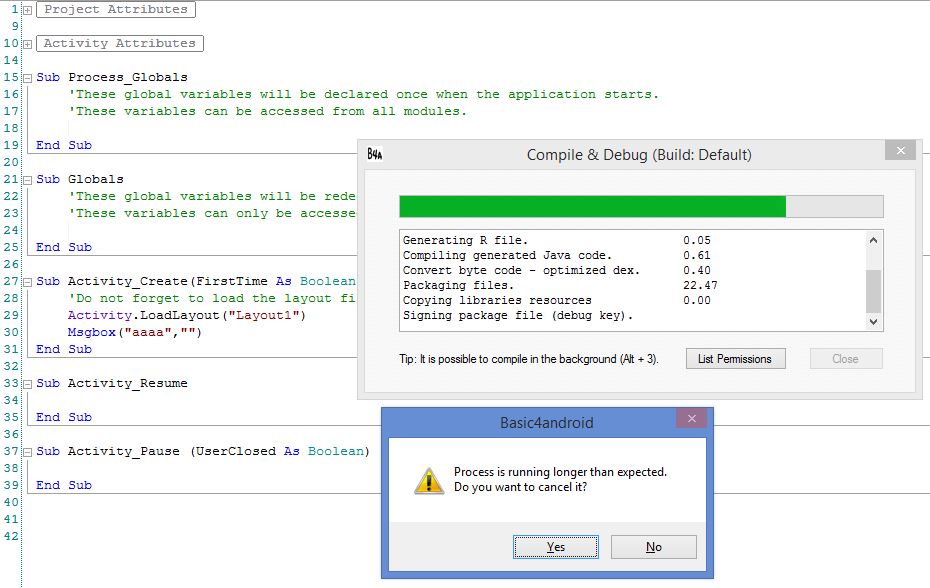Click 'Generating R file.' log line
This screenshot has height=588, width=930.
(x=465, y=240)
